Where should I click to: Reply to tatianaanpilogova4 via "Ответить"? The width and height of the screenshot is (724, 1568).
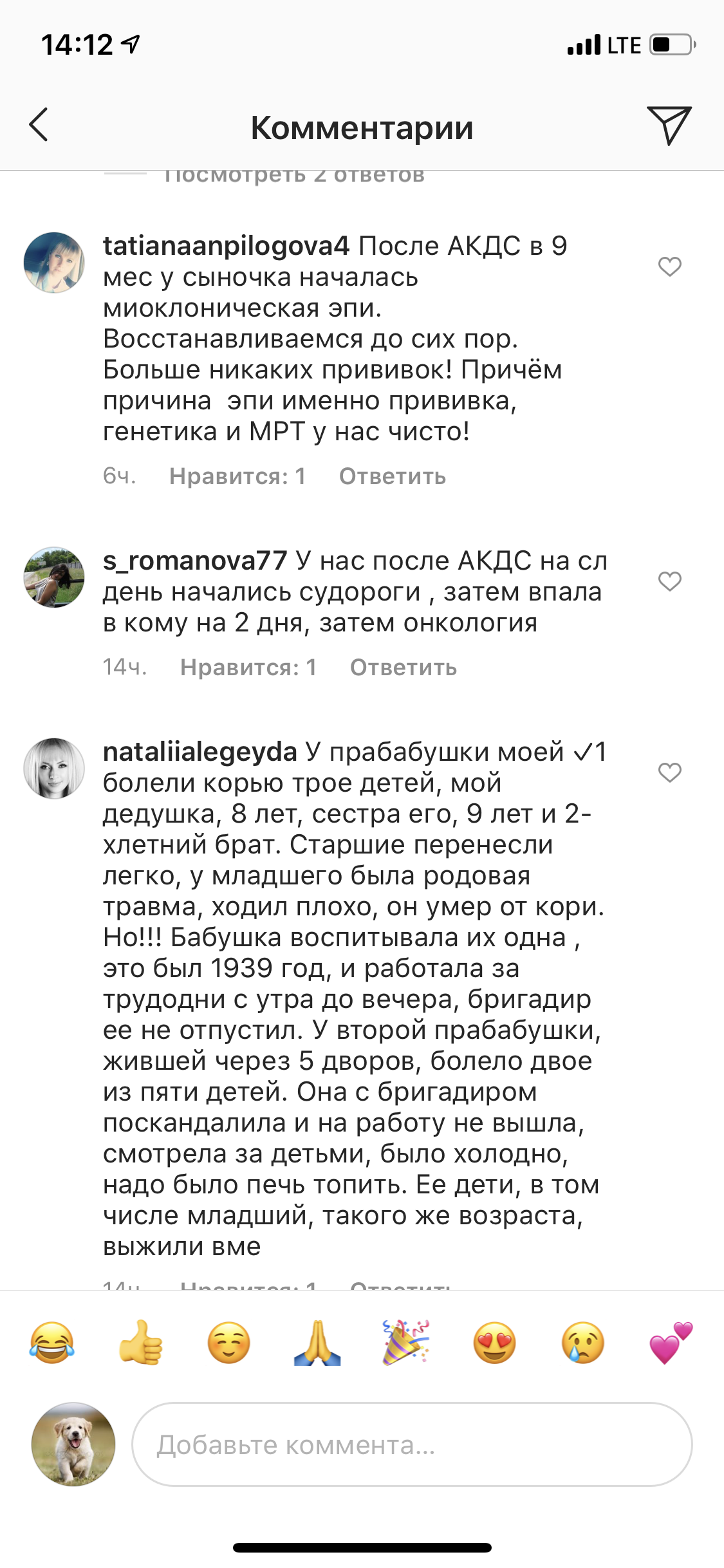(x=392, y=476)
